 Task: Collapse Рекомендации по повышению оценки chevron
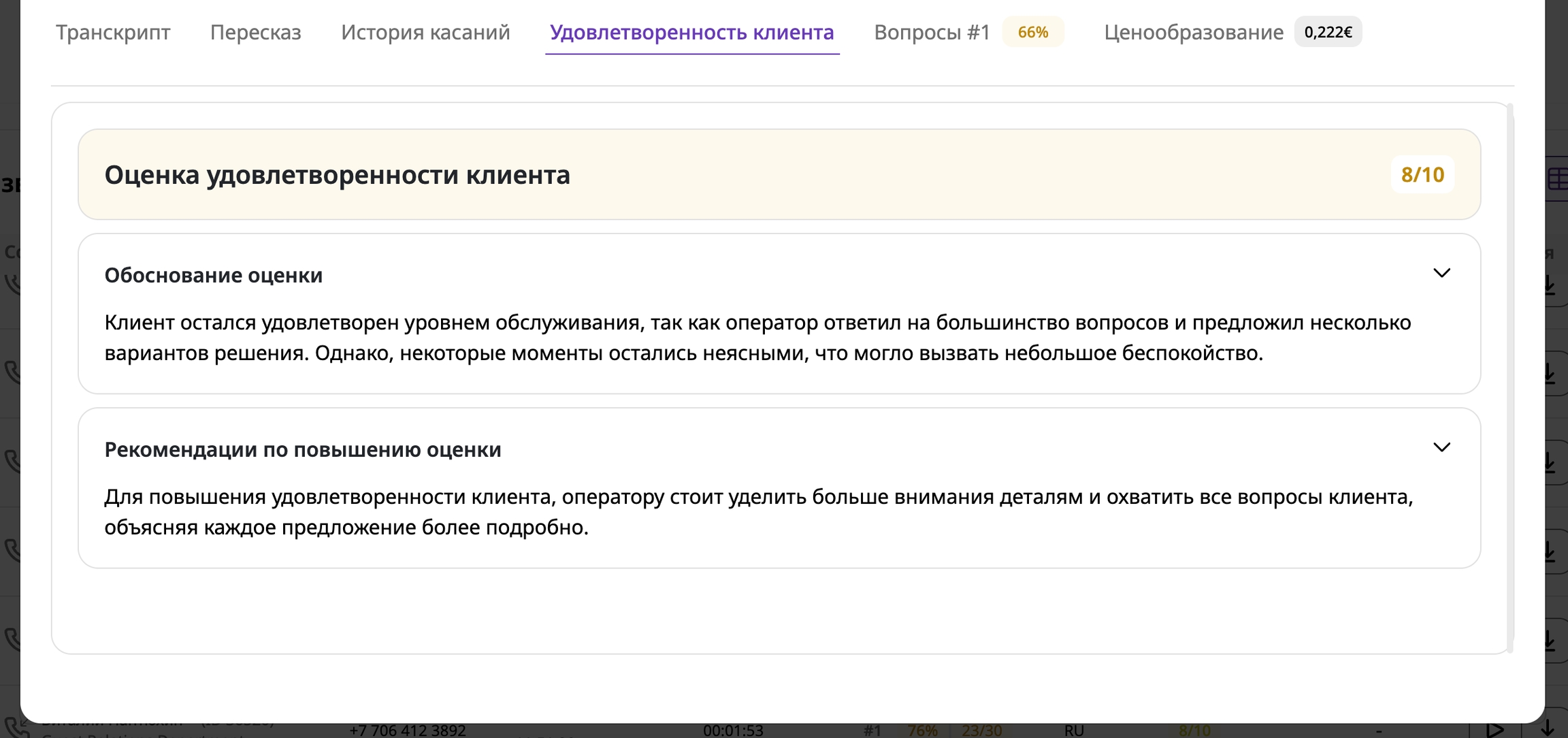click(1441, 448)
